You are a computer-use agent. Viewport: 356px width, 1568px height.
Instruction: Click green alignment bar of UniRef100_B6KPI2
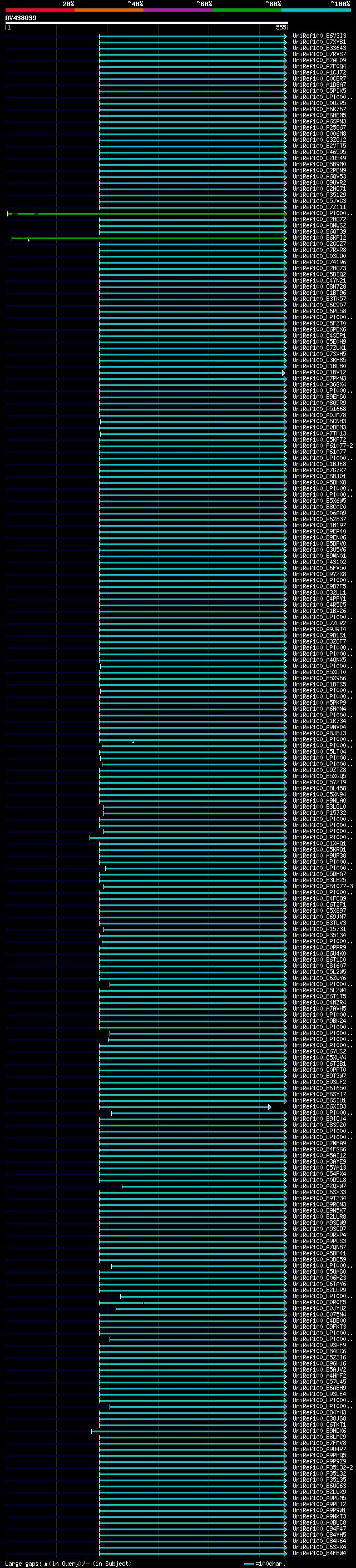coord(149,238)
